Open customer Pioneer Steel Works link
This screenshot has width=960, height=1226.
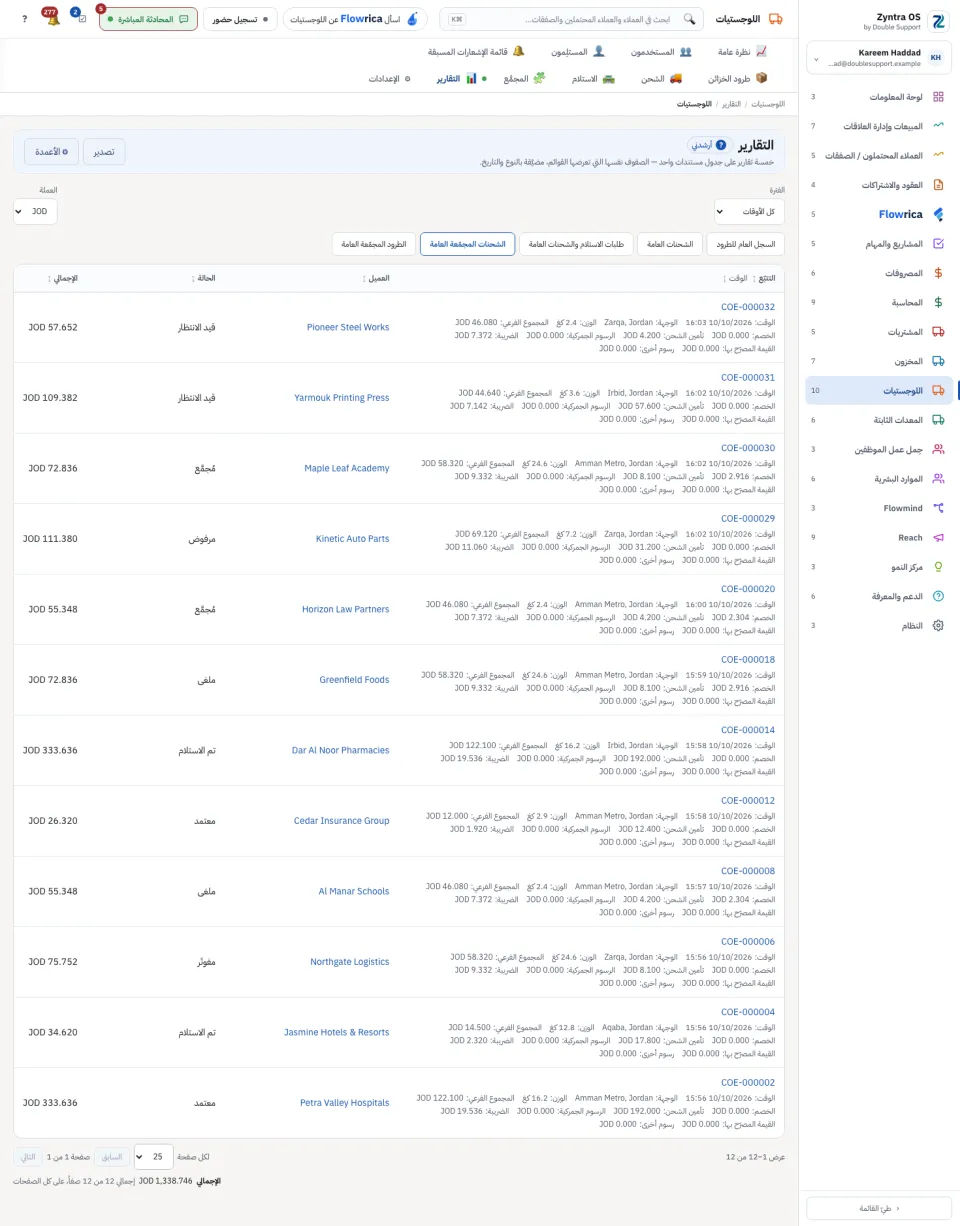click(x=348, y=327)
